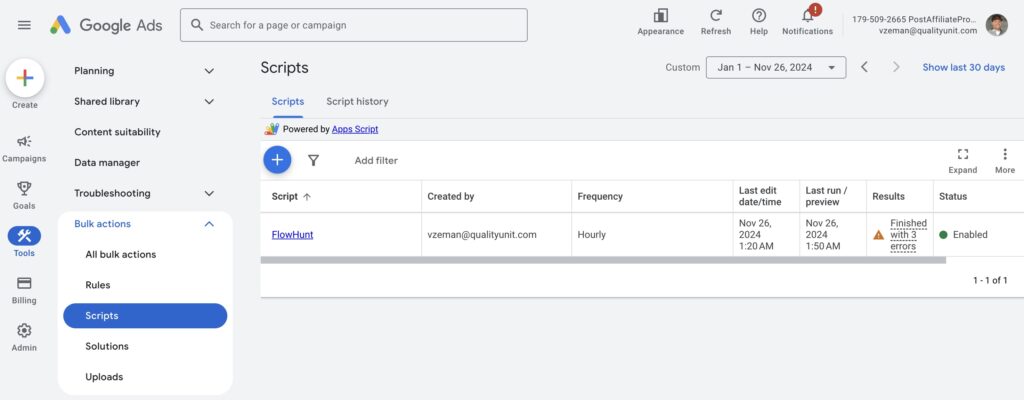Click the Frequency column header
The image size is (1024, 400).
click(600, 196)
